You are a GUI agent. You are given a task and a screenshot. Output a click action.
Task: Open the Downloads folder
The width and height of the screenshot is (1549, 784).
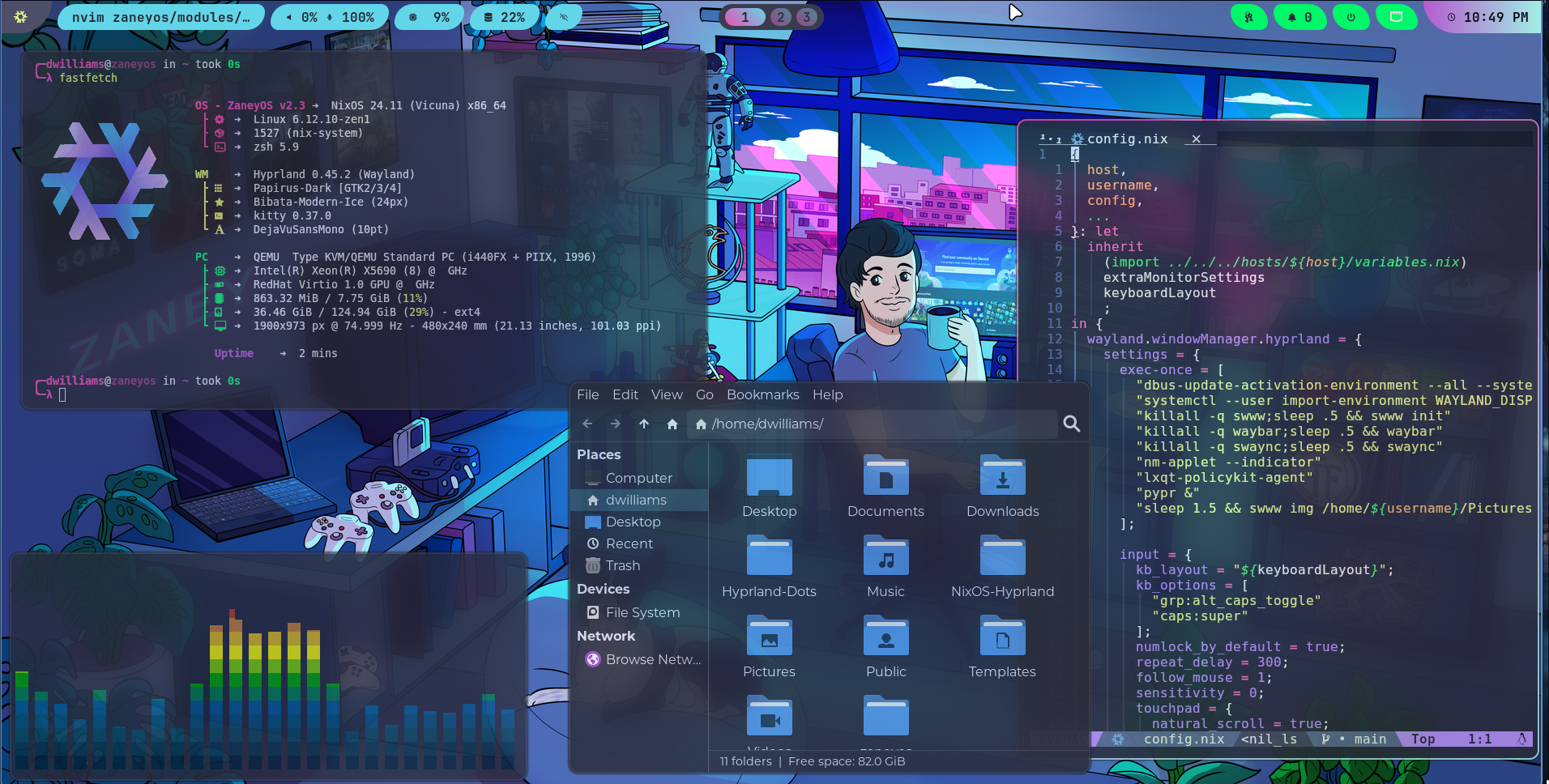tap(1002, 486)
